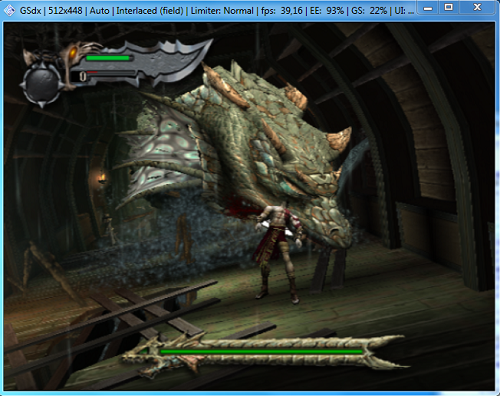This screenshot has height=396, width=500.
Task: Click the player's green health bar
Action: (108, 58)
